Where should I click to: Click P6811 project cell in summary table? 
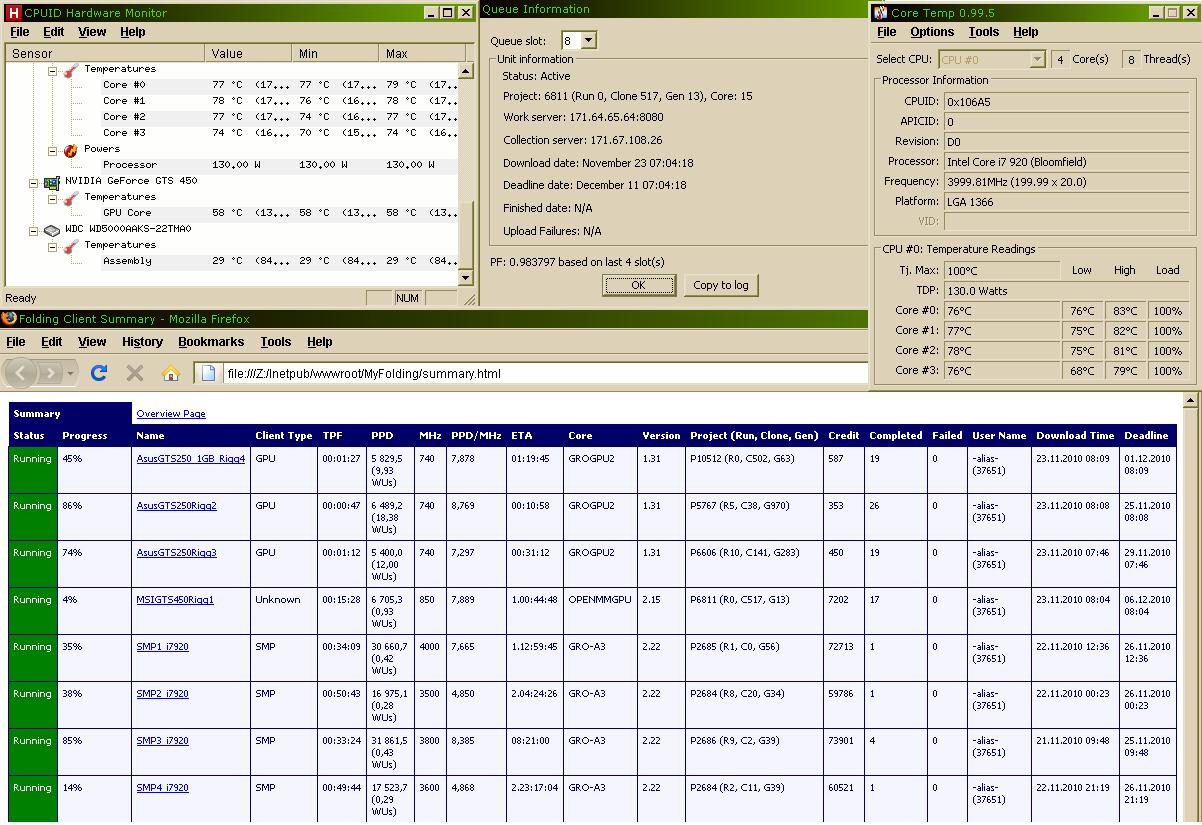[755, 610]
